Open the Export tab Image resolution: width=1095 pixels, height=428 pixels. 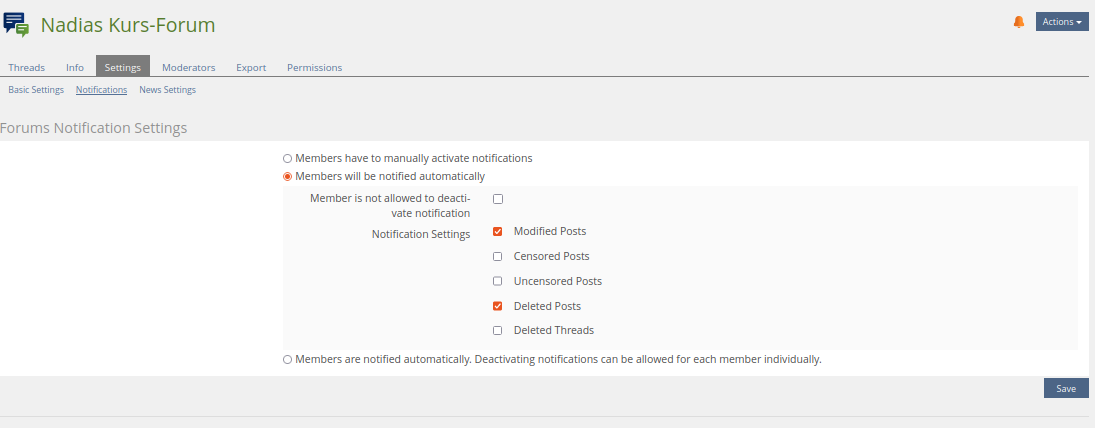[x=251, y=68]
